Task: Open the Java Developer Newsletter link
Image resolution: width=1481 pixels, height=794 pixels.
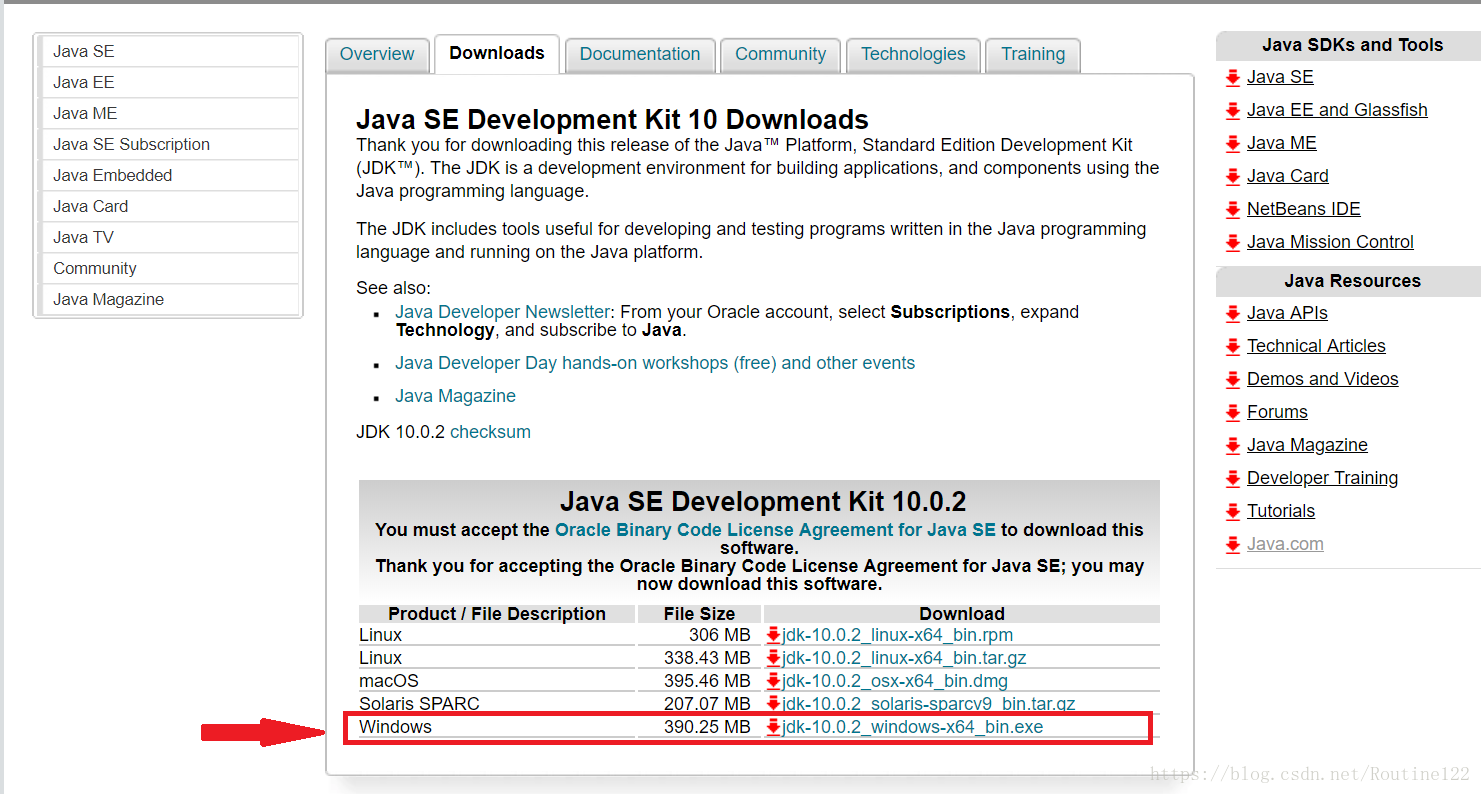Action: pos(502,312)
